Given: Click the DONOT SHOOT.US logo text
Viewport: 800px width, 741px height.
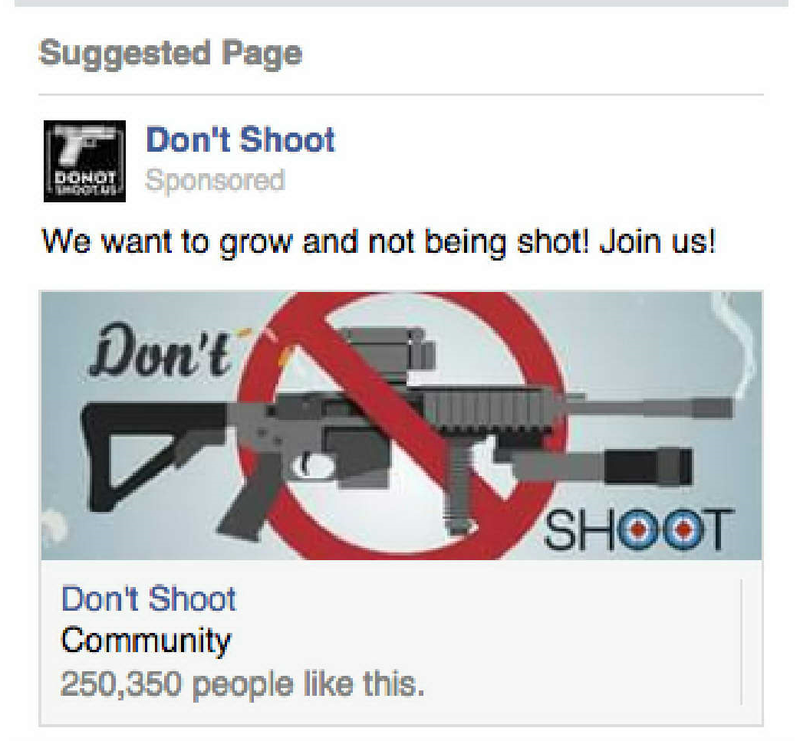Looking at the screenshot, I should [85, 183].
